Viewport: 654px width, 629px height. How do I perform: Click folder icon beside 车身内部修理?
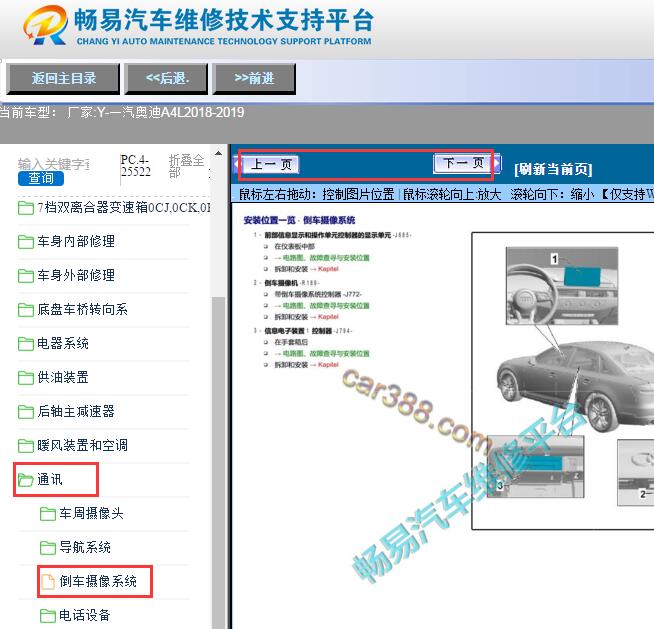[x=26, y=242]
